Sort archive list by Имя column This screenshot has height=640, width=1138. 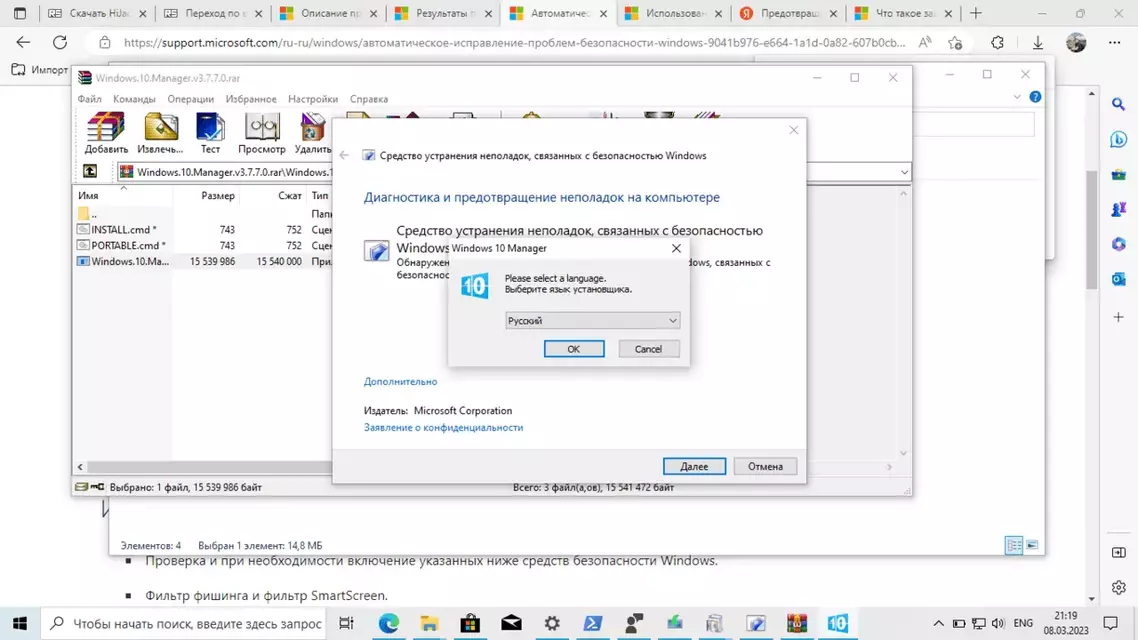click(x=88, y=196)
